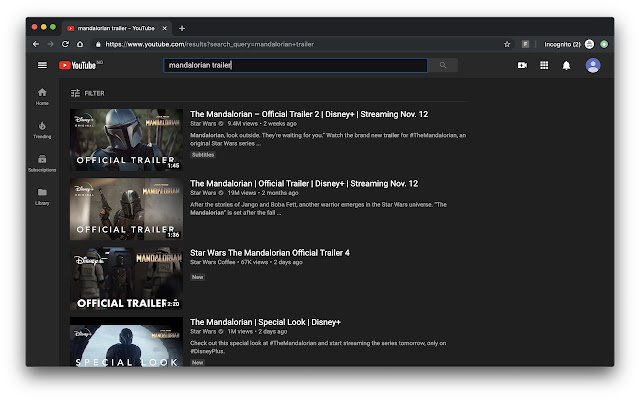The width and height of the screenshot is (640, 400).
Task: View site info via the padlock icon
Action: [x=98, y=44]
